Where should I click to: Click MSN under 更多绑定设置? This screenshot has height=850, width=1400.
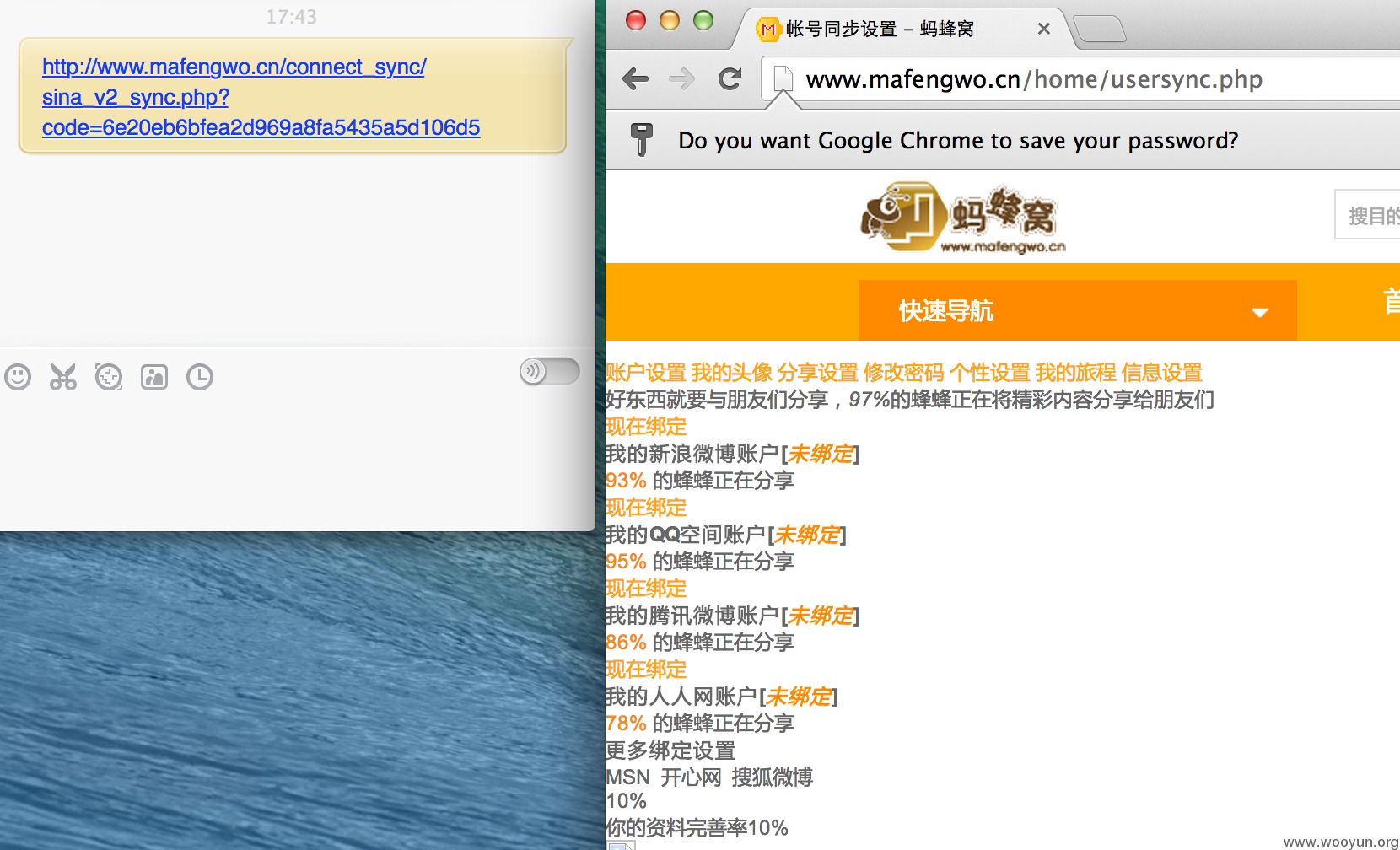coord(628,777)
